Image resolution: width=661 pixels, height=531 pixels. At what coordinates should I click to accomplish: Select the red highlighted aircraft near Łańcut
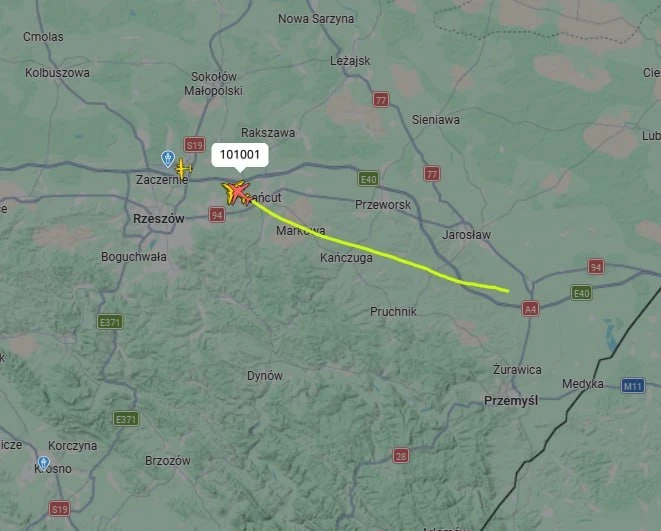click(x=239, y=193)
